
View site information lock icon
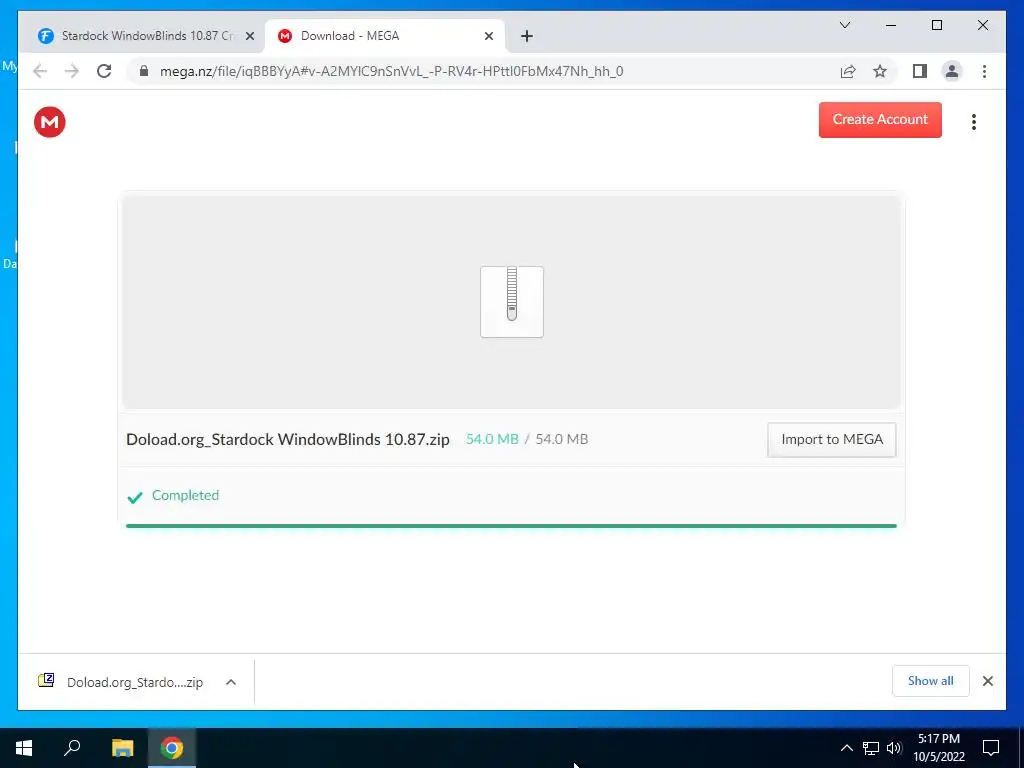pos(144,71)
